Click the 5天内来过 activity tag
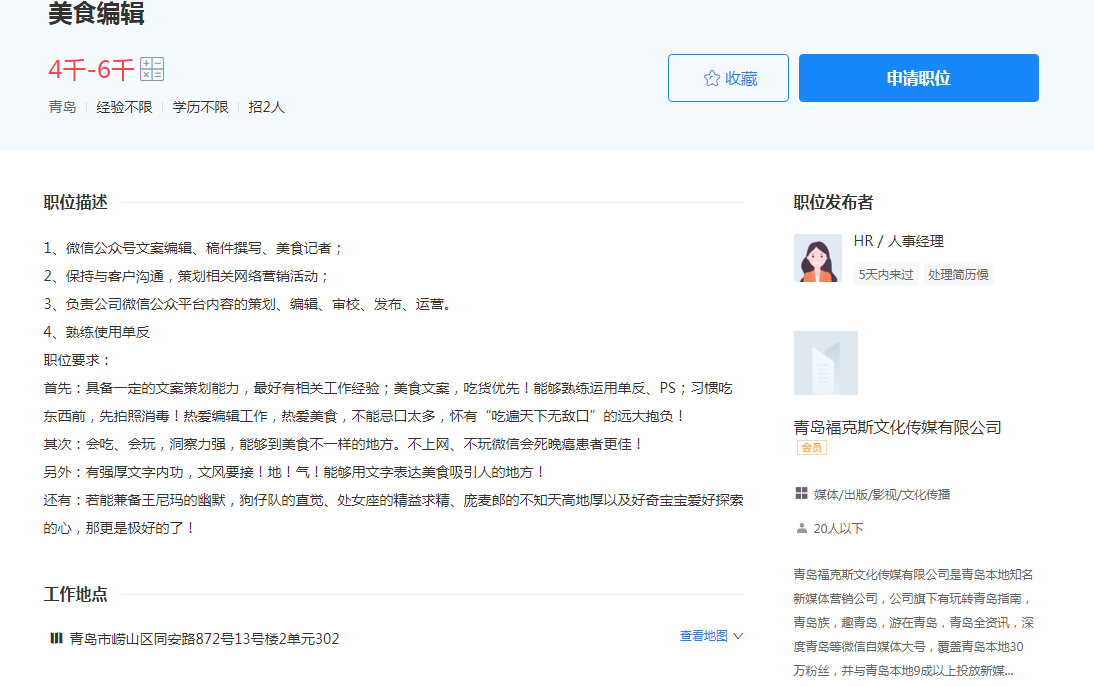Screen dimensions: 1094x686 click(886, 274)
